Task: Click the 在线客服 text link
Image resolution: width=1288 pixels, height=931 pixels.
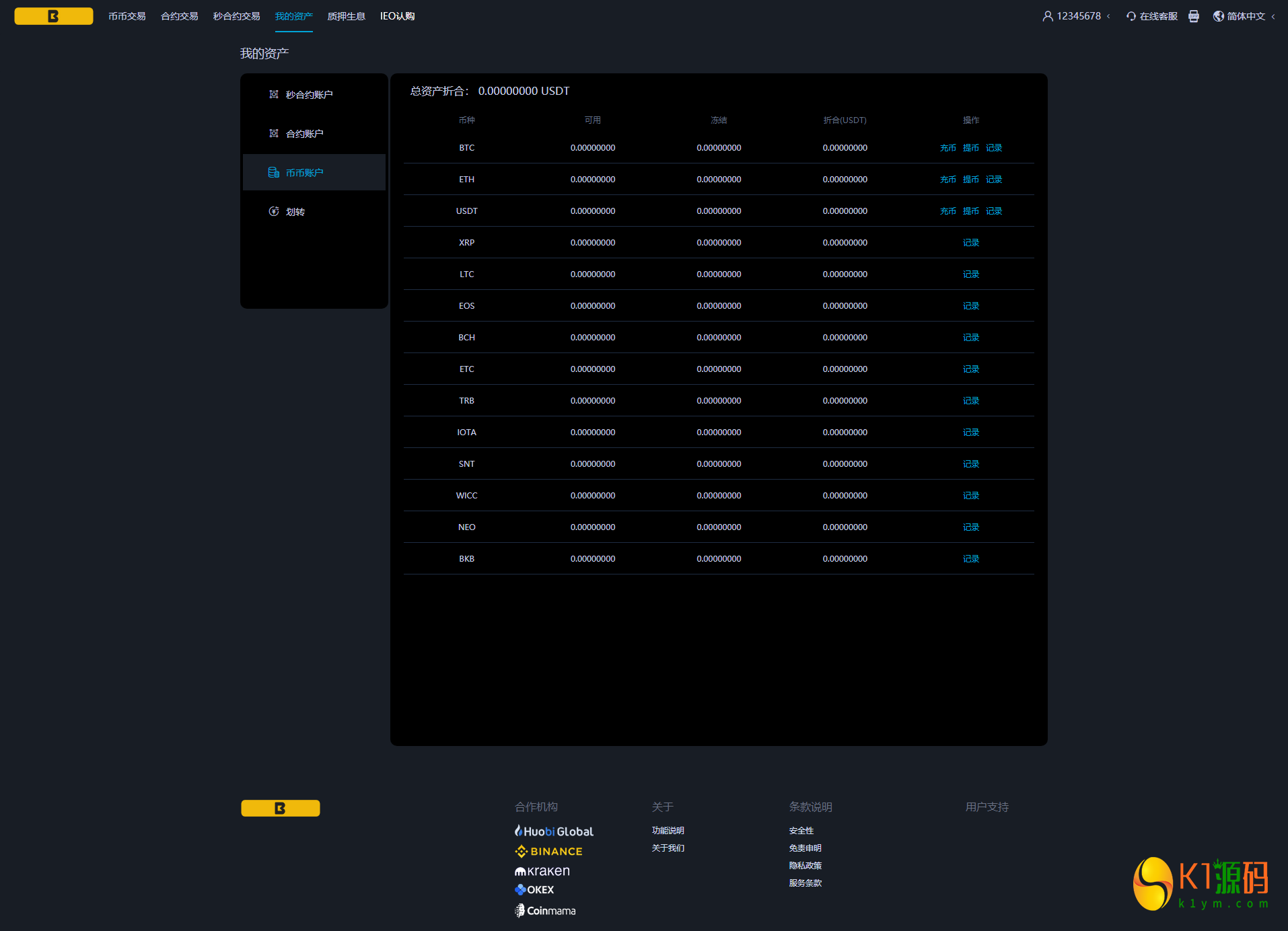Action: pos(1159,16)
